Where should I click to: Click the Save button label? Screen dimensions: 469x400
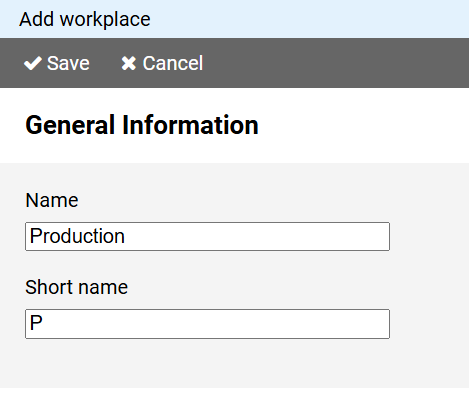[x=68, y=63]
